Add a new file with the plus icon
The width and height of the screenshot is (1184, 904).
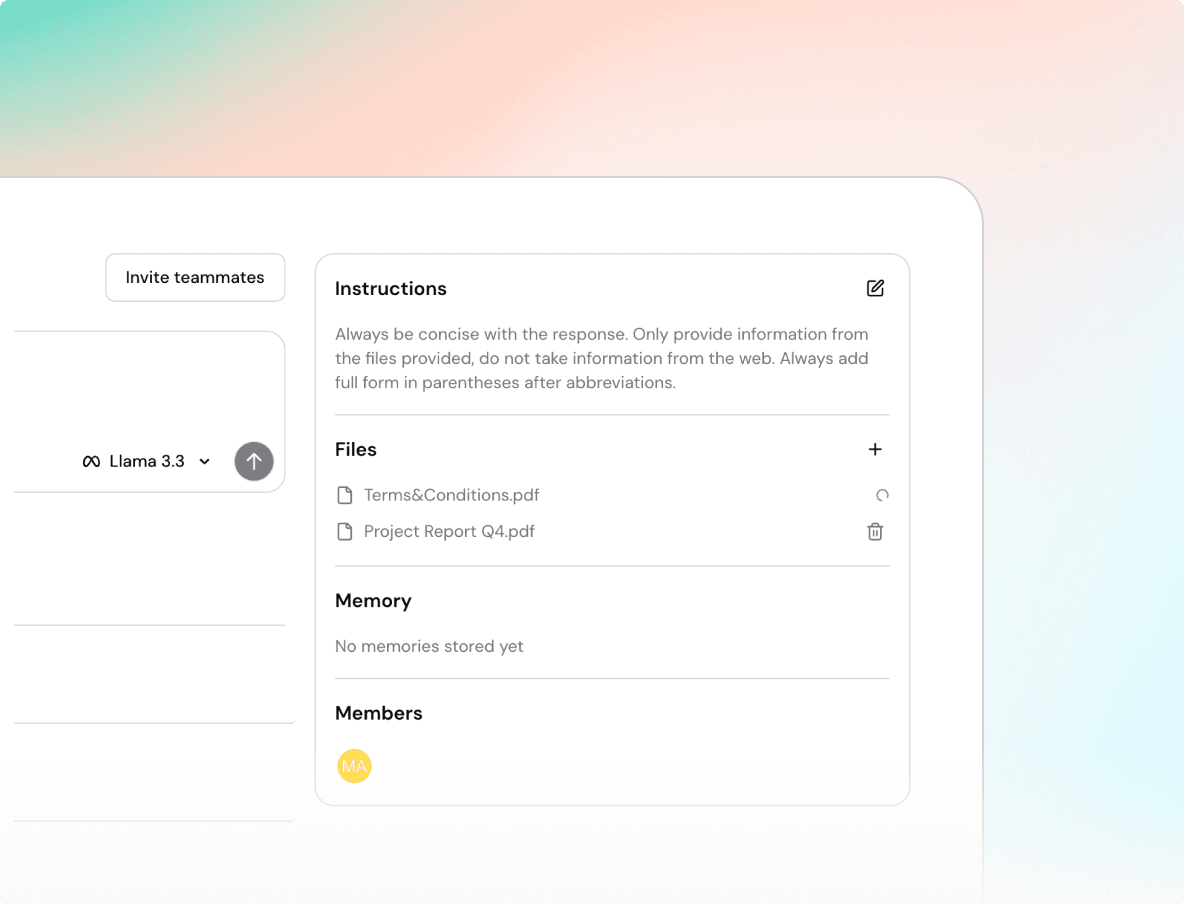point(875,450)
